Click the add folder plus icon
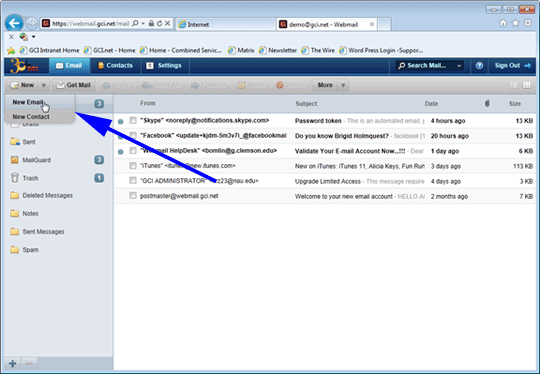540x374 pixels. coord(13,363)
